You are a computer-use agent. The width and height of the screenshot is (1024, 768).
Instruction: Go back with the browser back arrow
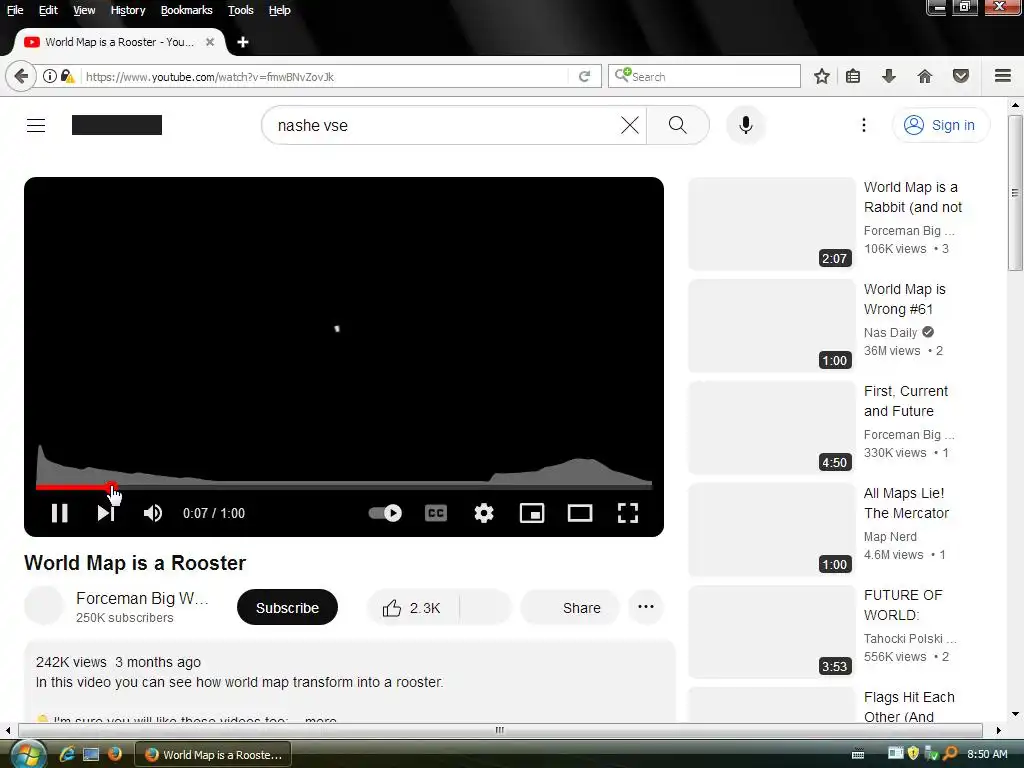pos(21,76)
